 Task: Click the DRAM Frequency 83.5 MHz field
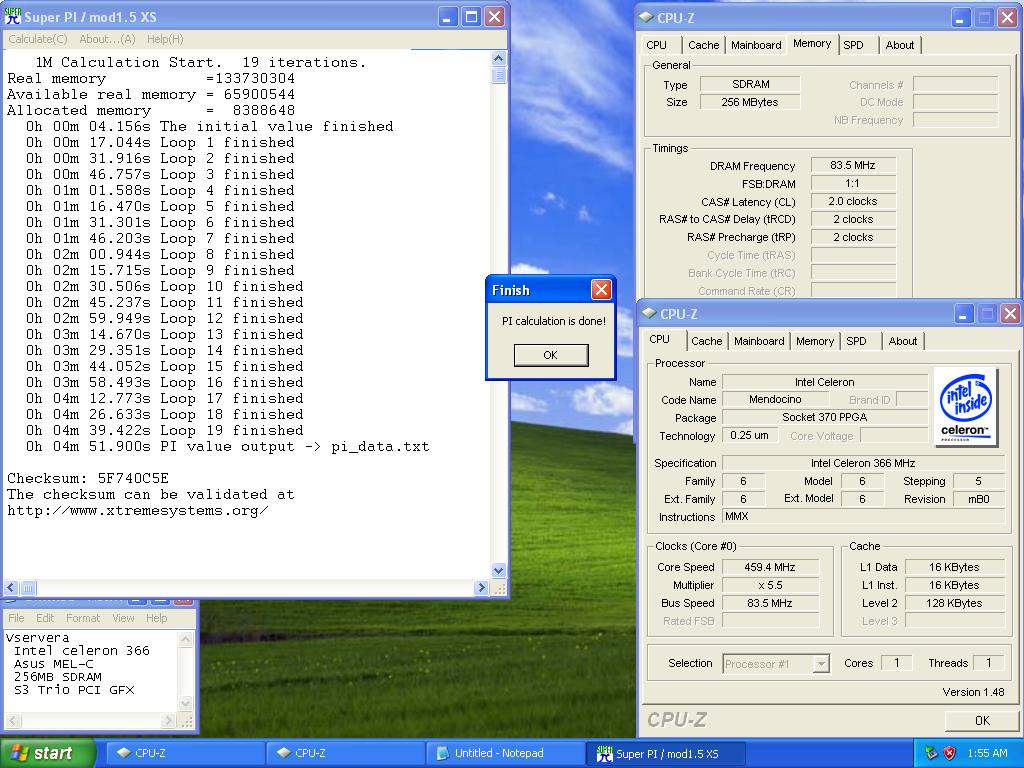(853, 165)
